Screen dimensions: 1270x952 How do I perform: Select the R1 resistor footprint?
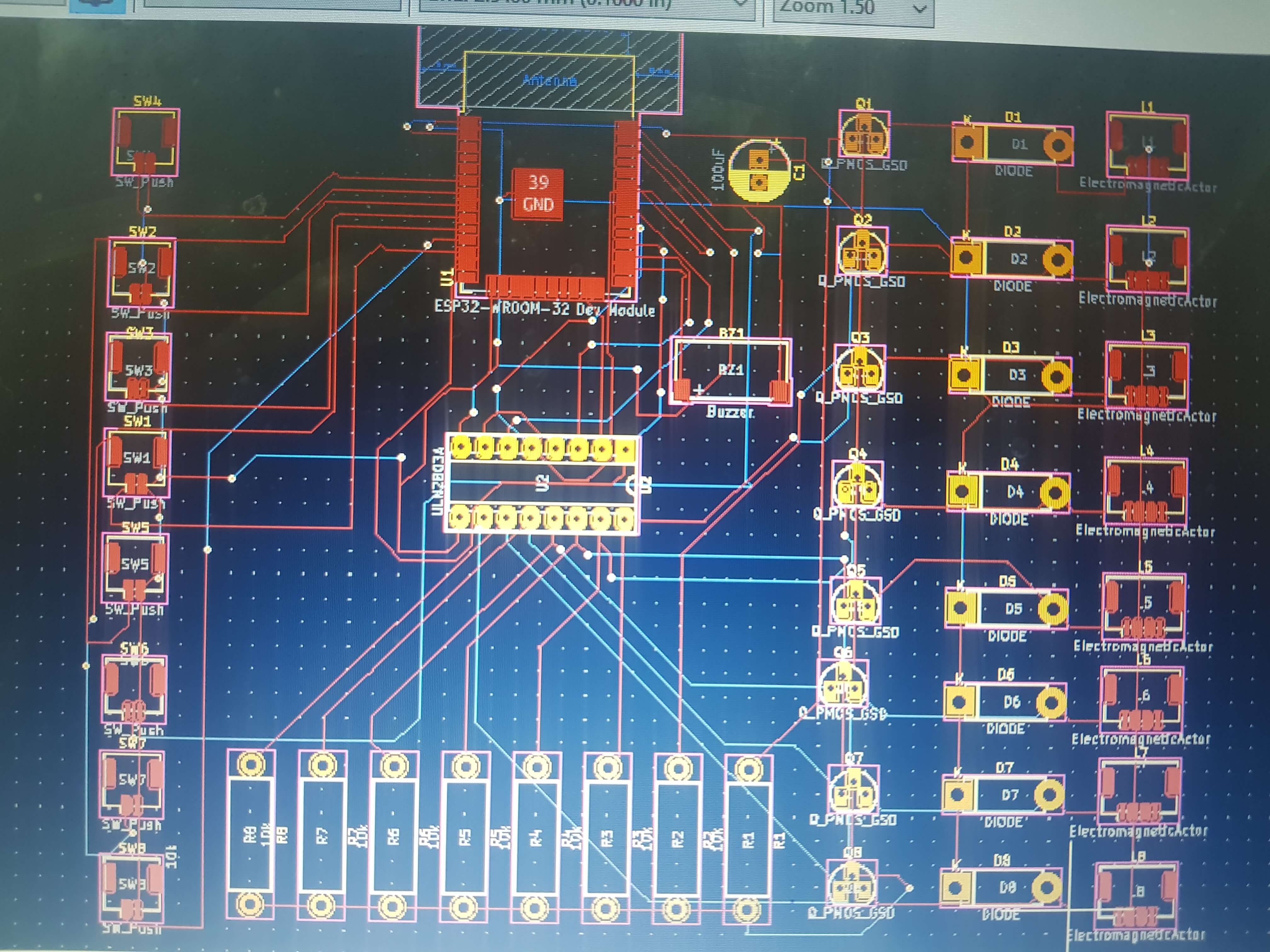748,840
